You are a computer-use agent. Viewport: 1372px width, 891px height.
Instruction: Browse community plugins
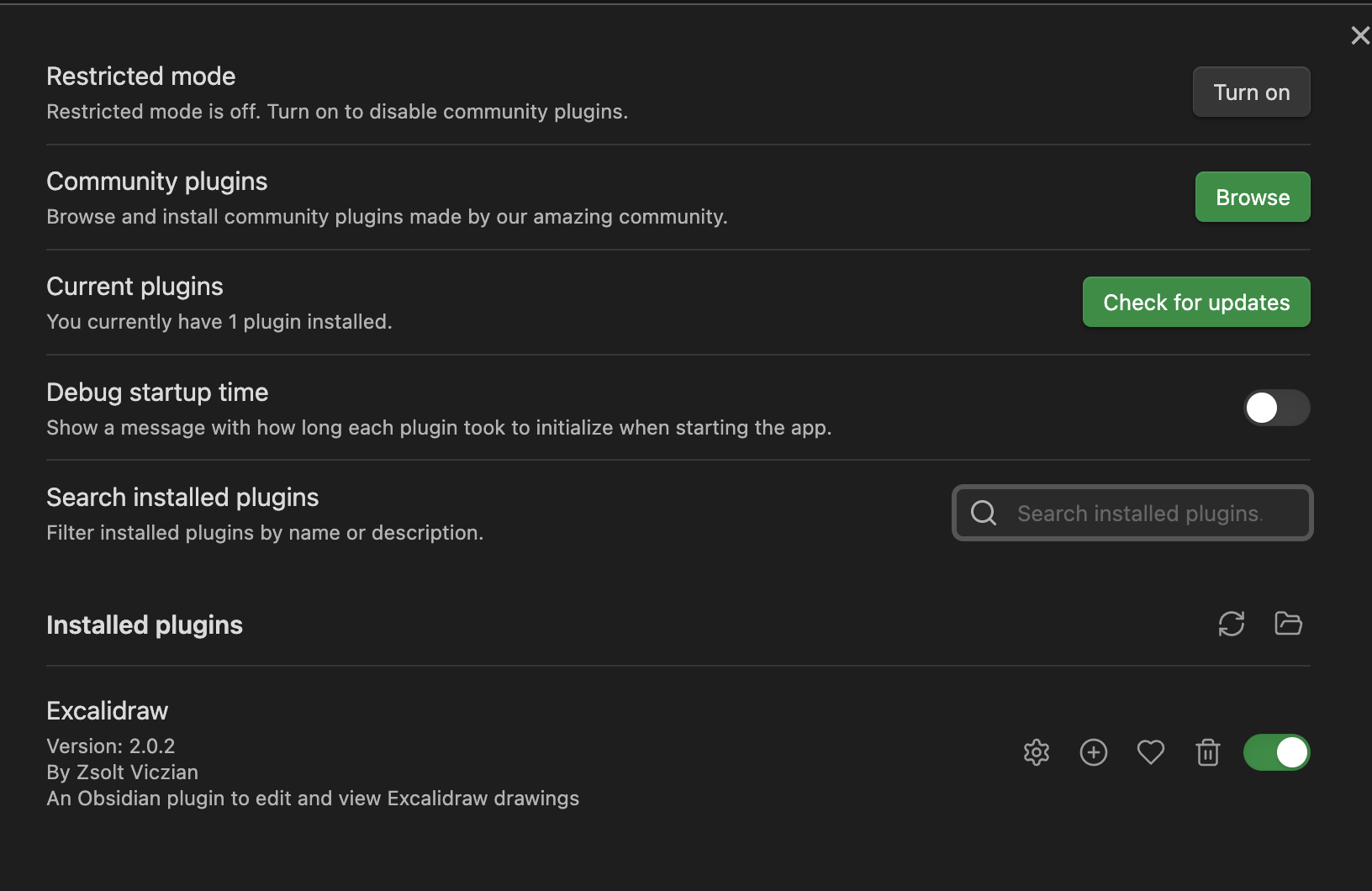pyautogui.click(x=1252, y=197)
